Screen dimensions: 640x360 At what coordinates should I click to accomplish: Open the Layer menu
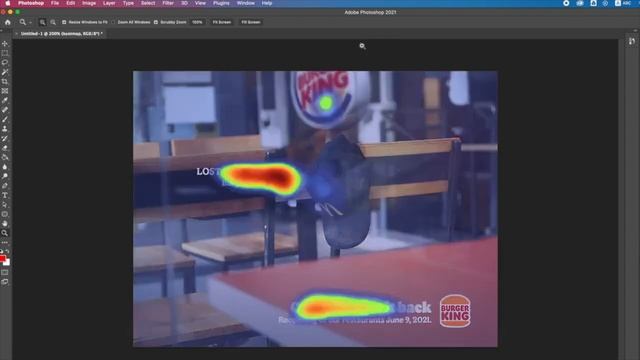[109, 3]
